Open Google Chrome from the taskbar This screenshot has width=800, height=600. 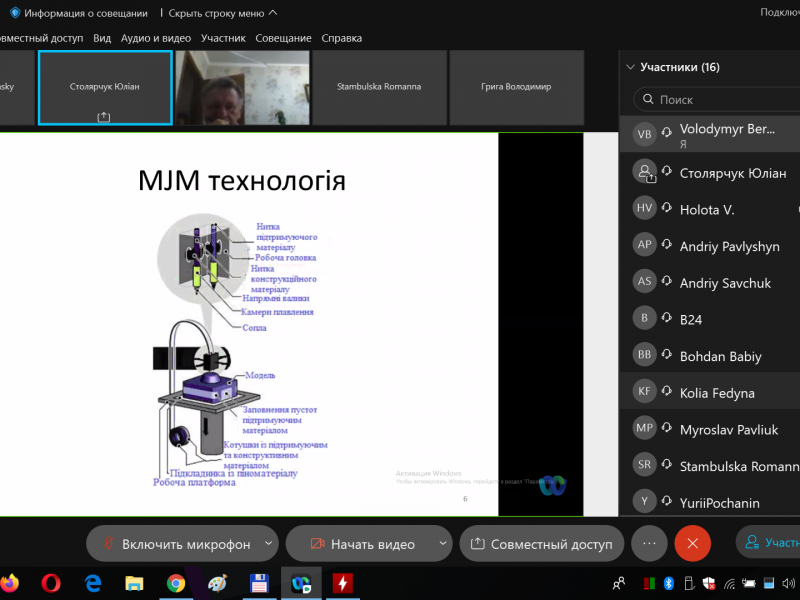click(x=176, y=583)
